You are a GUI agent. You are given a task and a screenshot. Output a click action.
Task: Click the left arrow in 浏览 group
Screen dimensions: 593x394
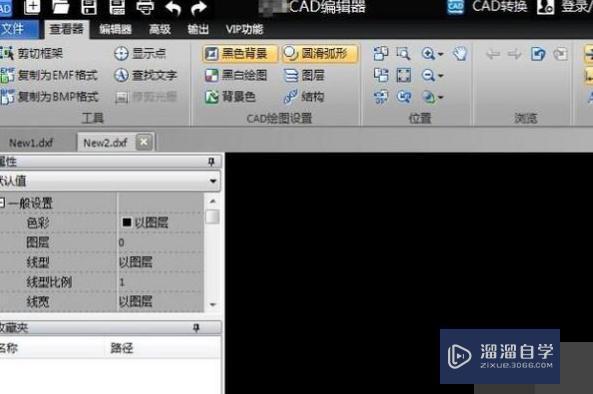492,54
